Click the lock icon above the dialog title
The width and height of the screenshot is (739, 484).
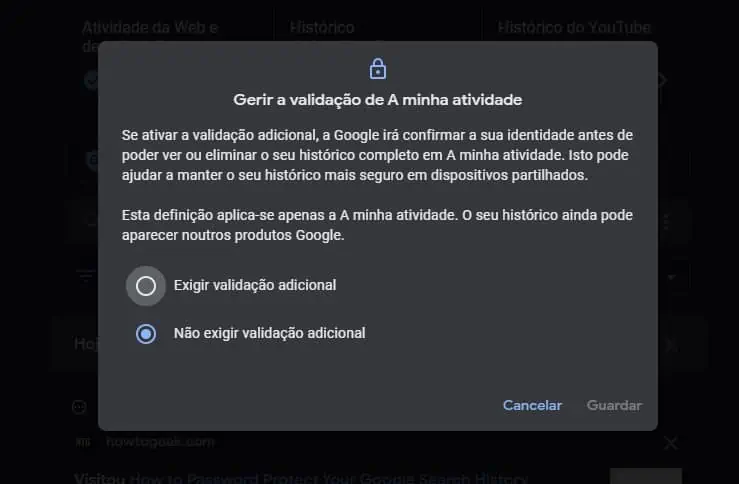click(x=378, y=69)
